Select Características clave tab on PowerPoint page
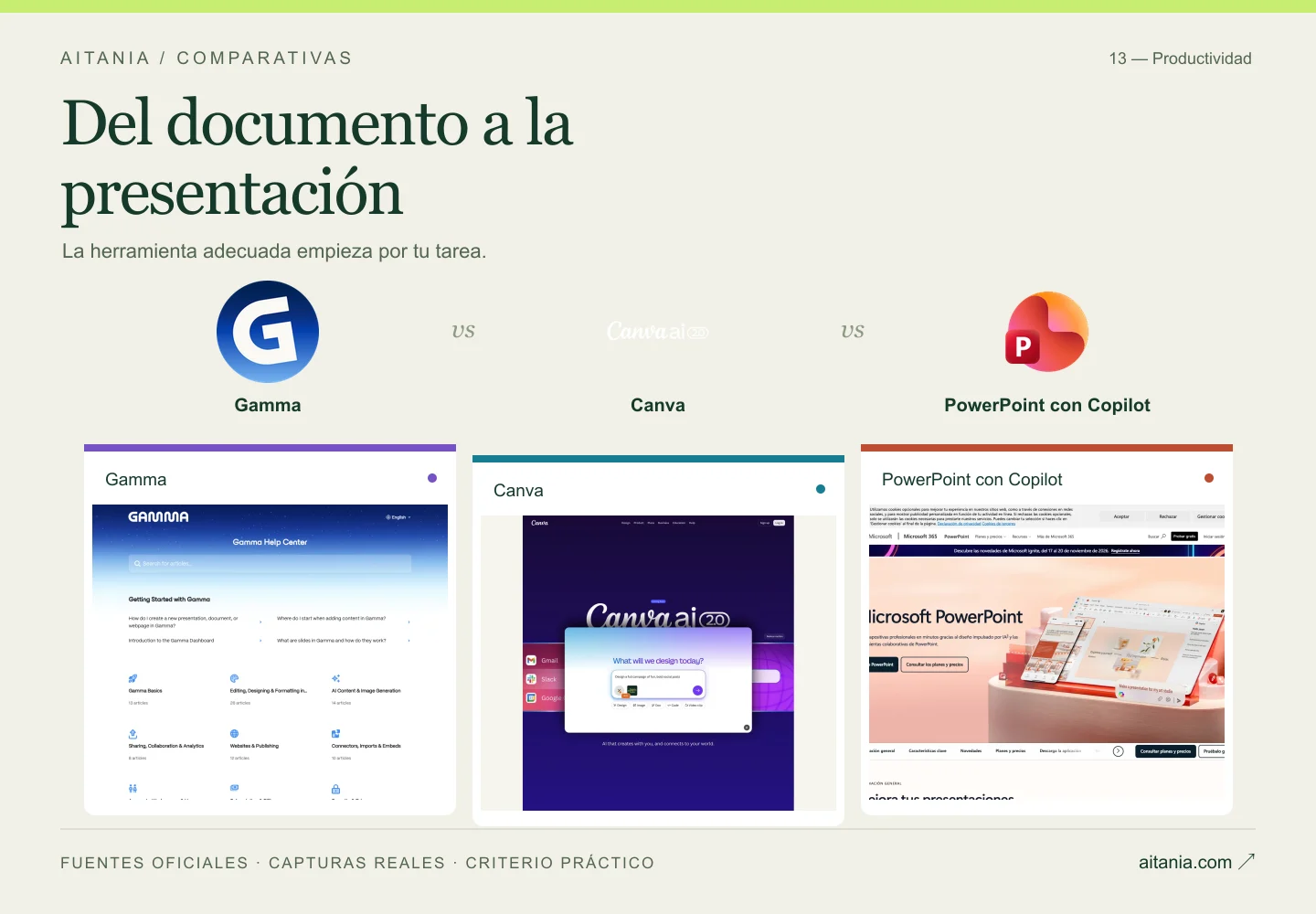This screenshot has height=914, width=1316. click(x=928, y=751)
